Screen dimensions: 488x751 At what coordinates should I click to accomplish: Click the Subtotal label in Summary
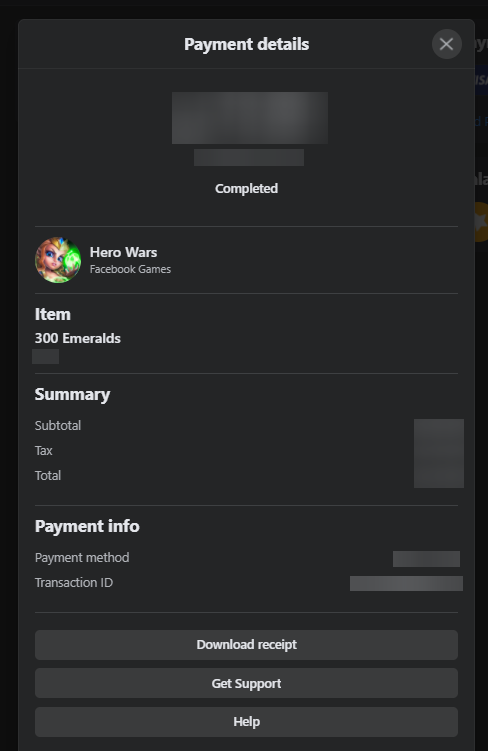(x=58, y=425)
